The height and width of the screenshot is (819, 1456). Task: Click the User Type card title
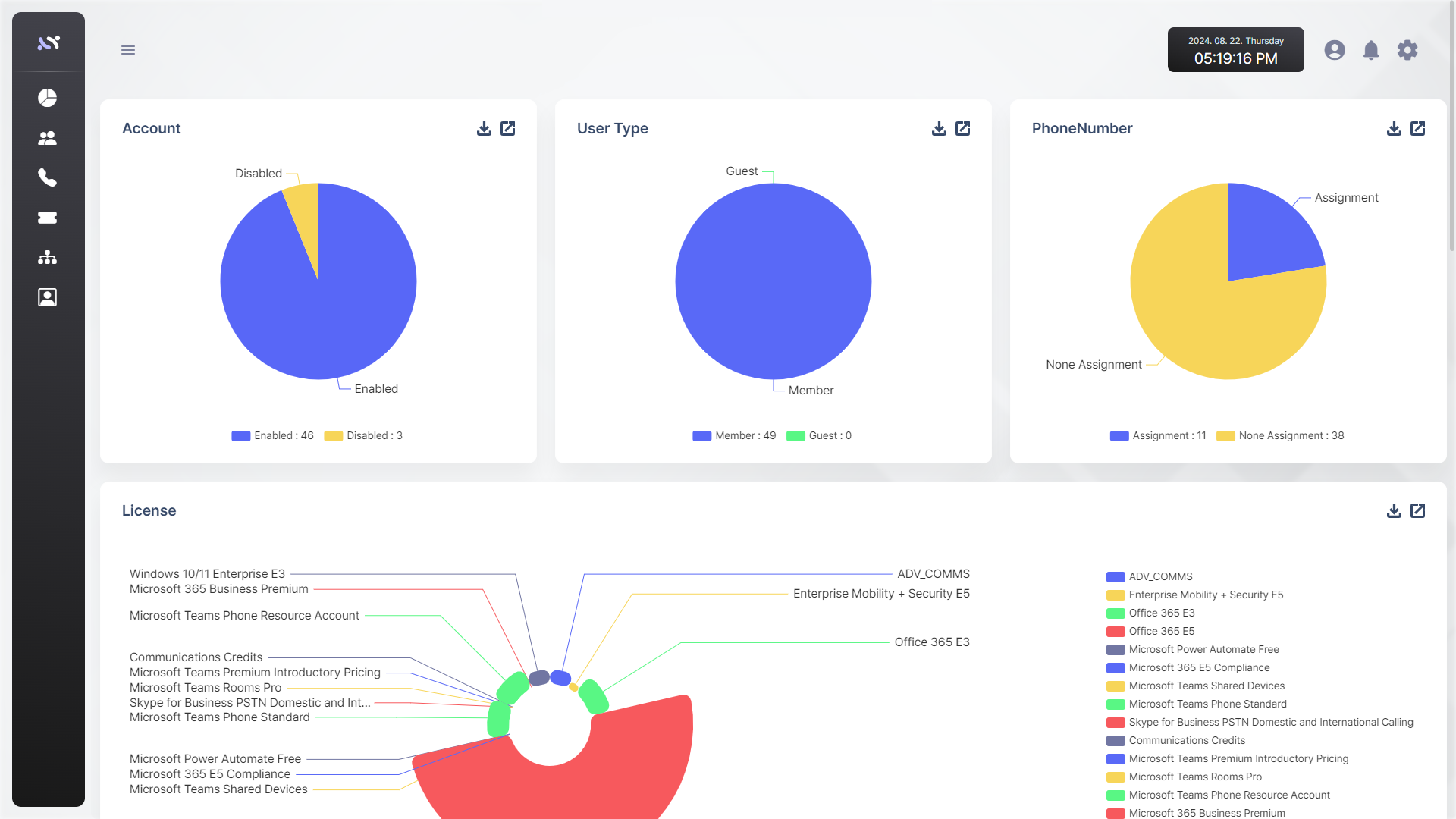click(613, 129)
